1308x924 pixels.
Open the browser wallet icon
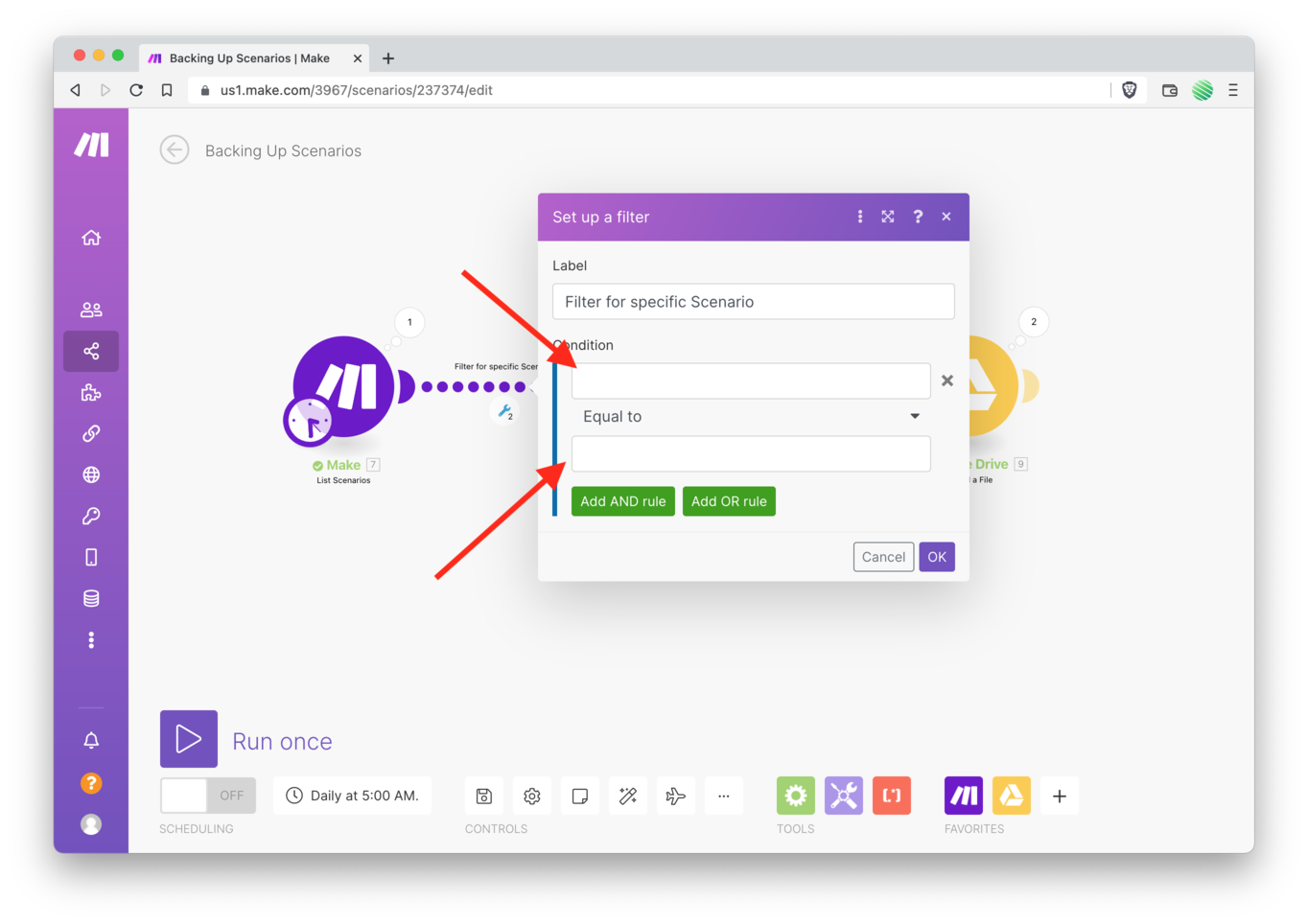[x=1170, y=90]
